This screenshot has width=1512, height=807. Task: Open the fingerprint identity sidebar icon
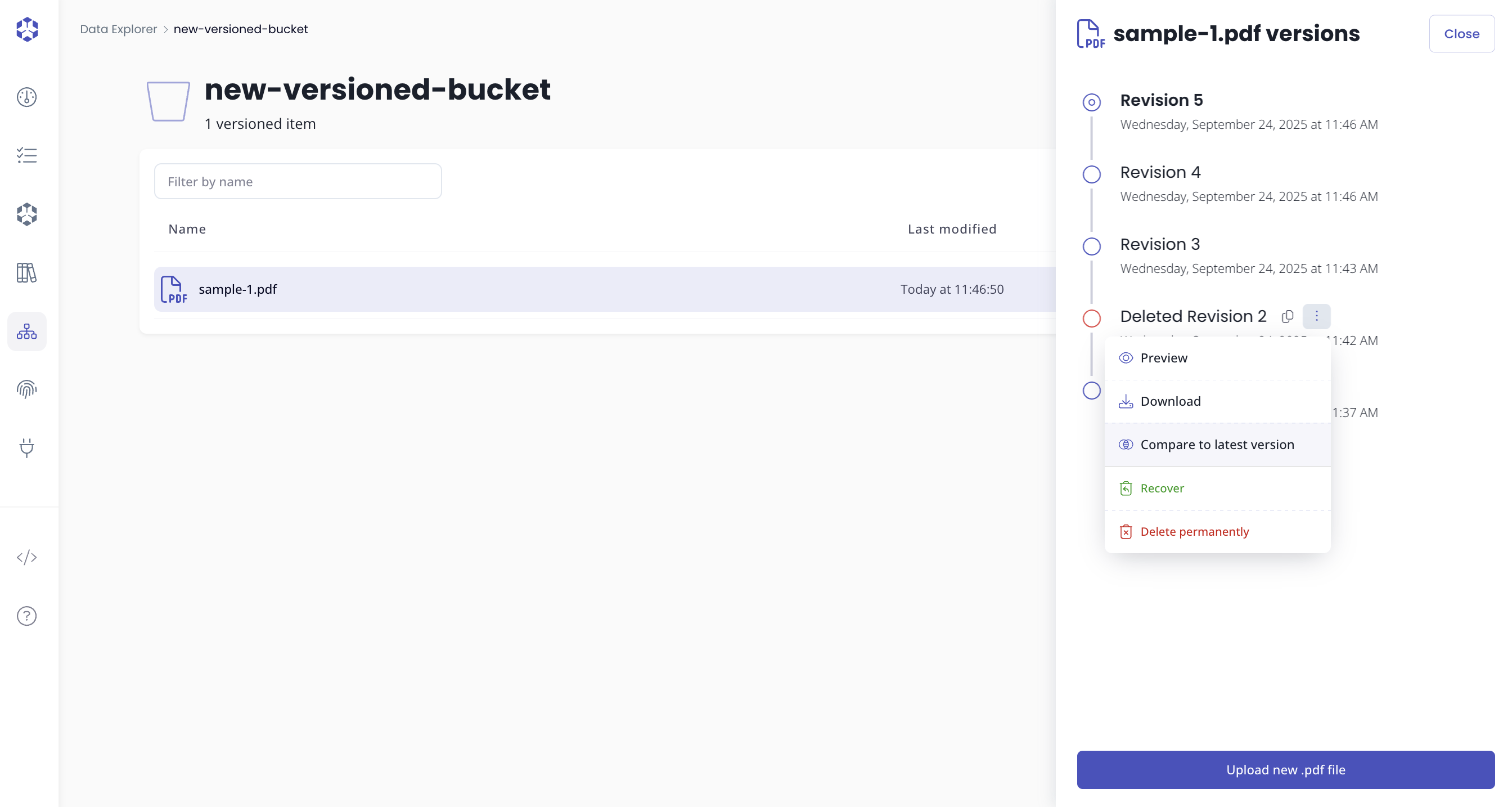[x=27, y=389]
